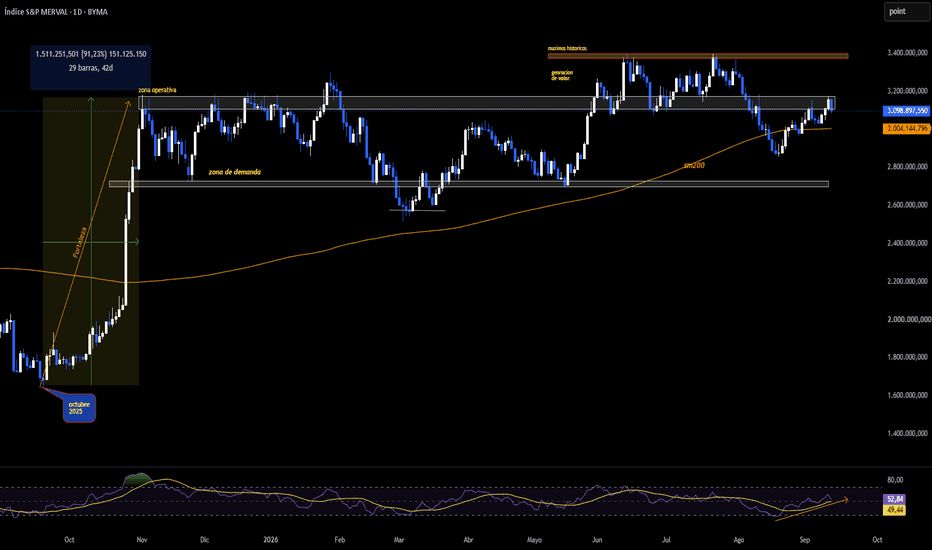This screenshot has width=932, height=550.
Task: Click the "2026" label on time axis
Action: pyautogui.click(x=270, y=540)
